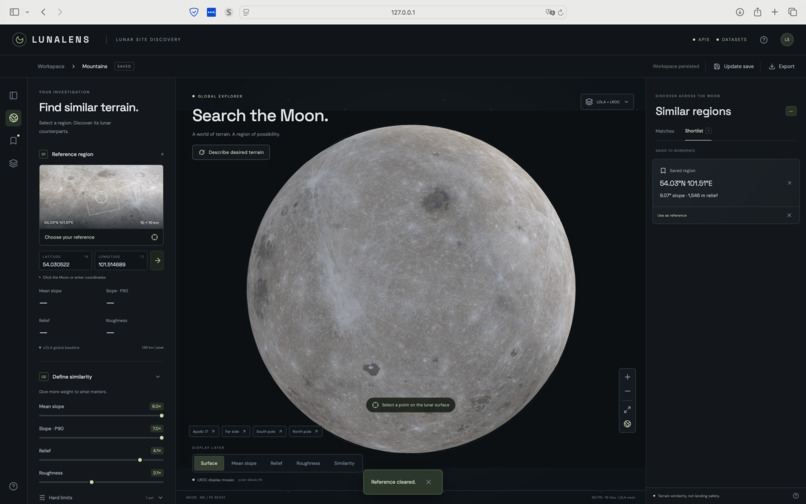This screenshot has height=504, width=806.
Task: Open the terrain explorer globe icon in left rail
Action: tap(13, 118)
